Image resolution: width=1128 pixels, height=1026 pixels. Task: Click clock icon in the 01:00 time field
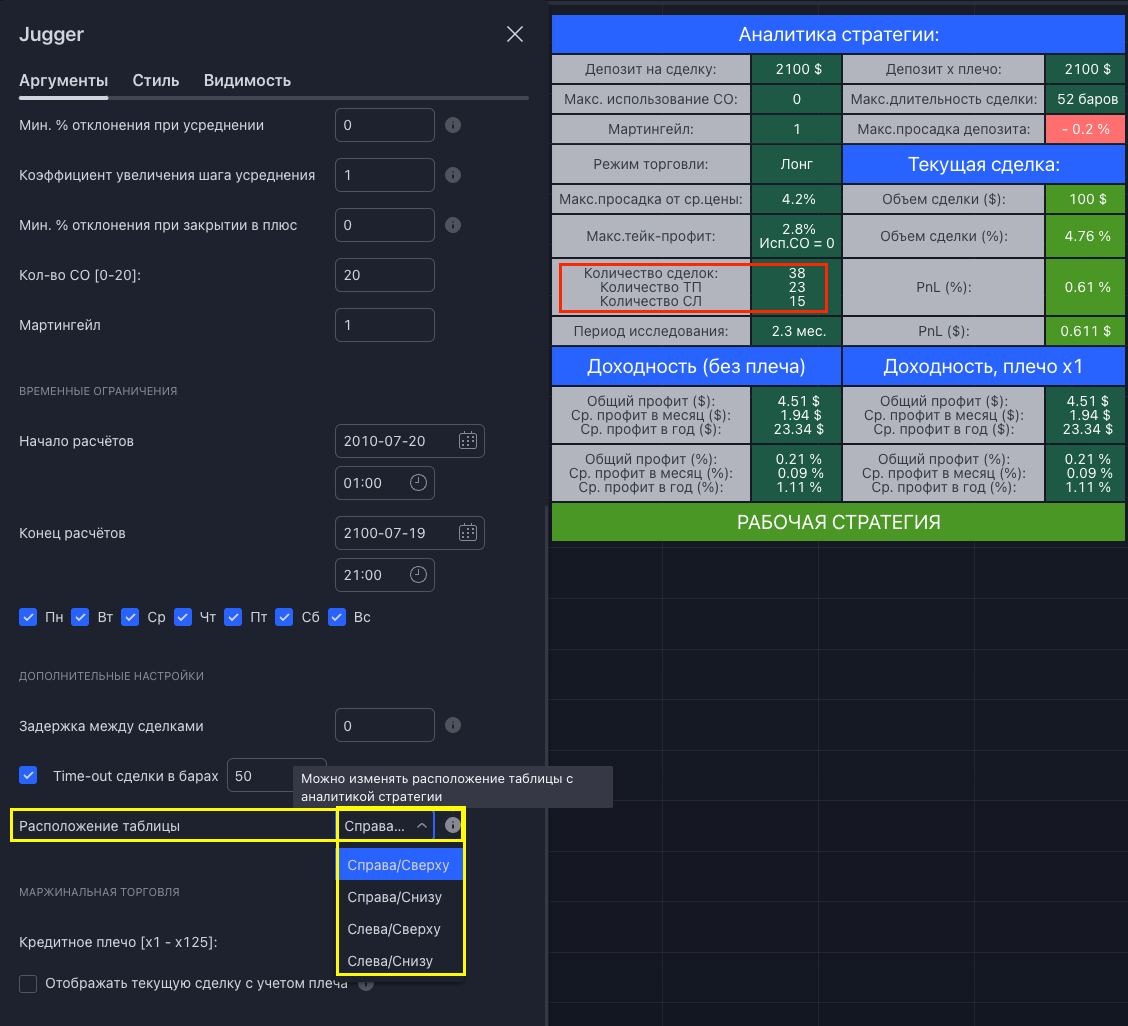click(418, 483)
